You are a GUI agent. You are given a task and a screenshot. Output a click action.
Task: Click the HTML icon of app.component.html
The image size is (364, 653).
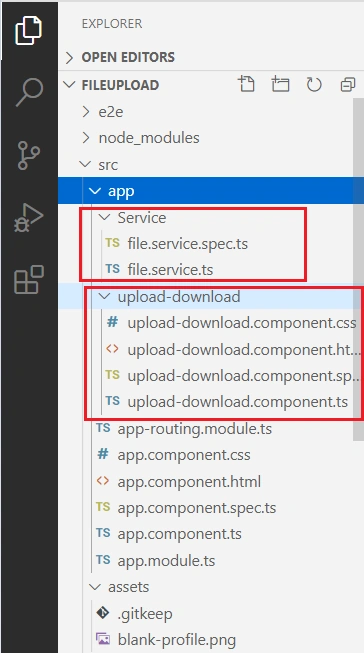103,481
